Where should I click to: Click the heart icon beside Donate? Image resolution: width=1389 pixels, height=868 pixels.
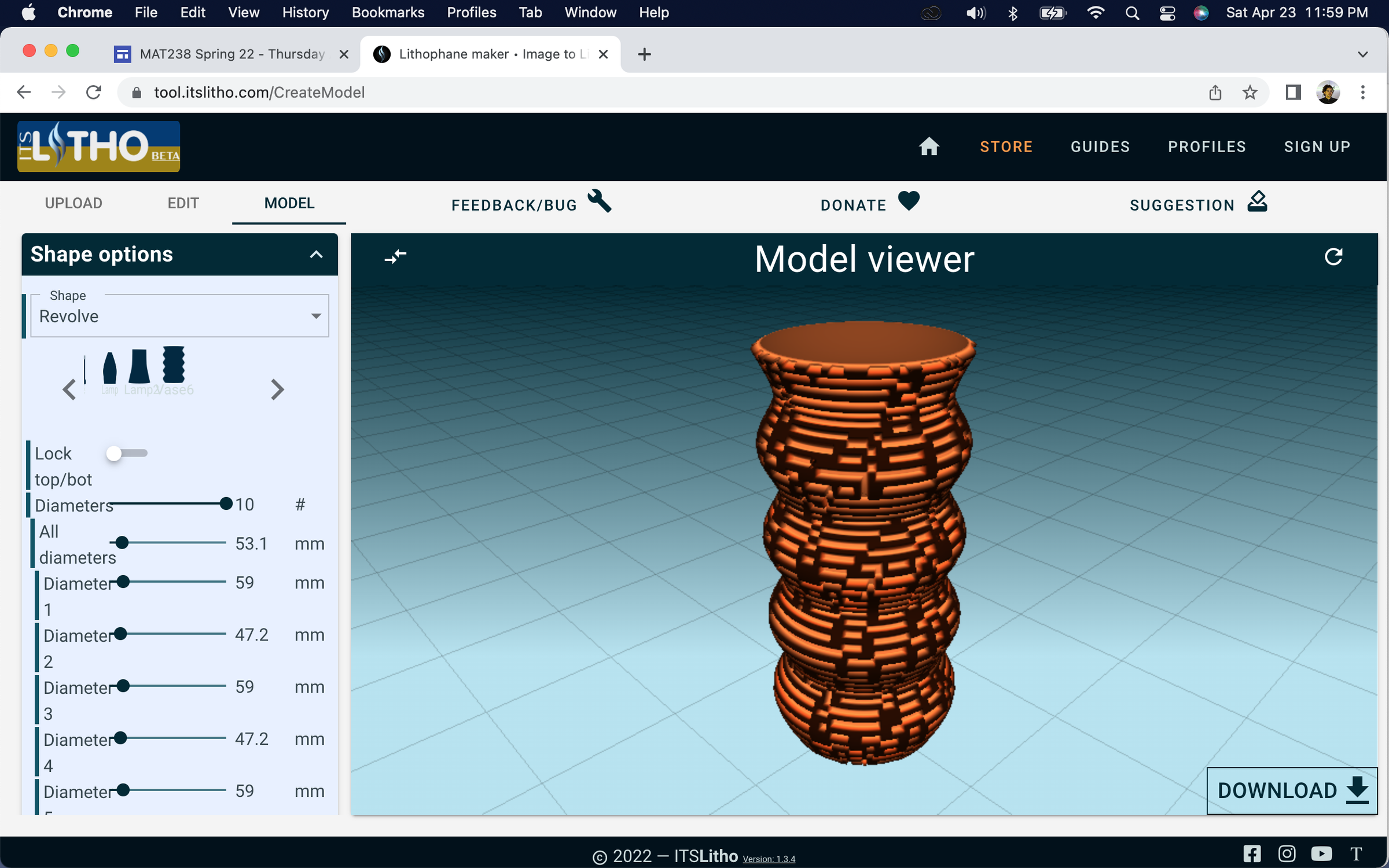(x=907, y=201)
